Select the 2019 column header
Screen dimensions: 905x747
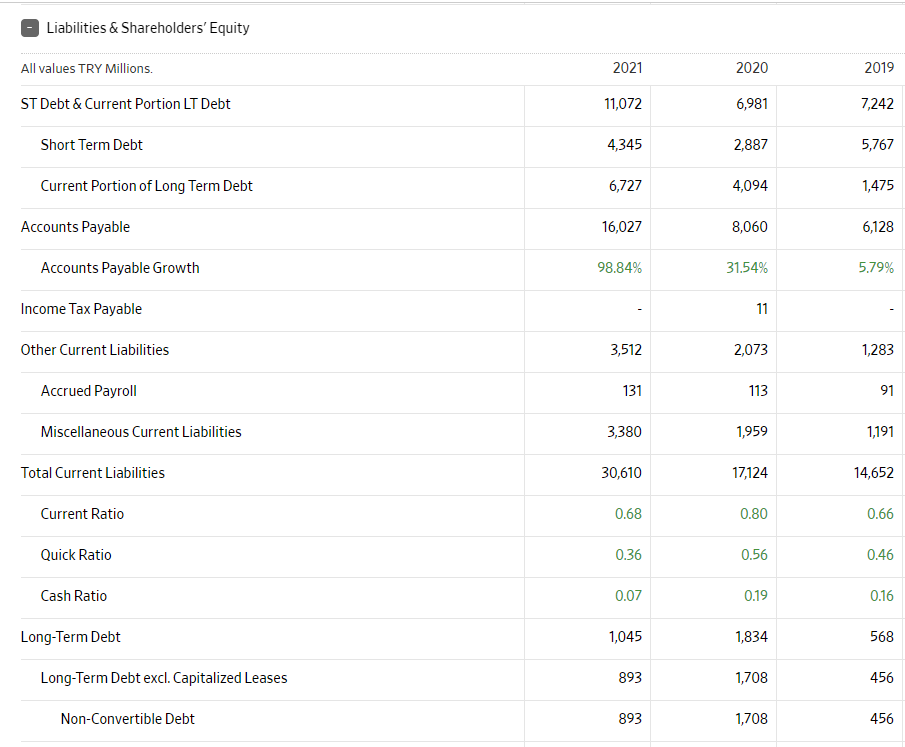(879, 68)
